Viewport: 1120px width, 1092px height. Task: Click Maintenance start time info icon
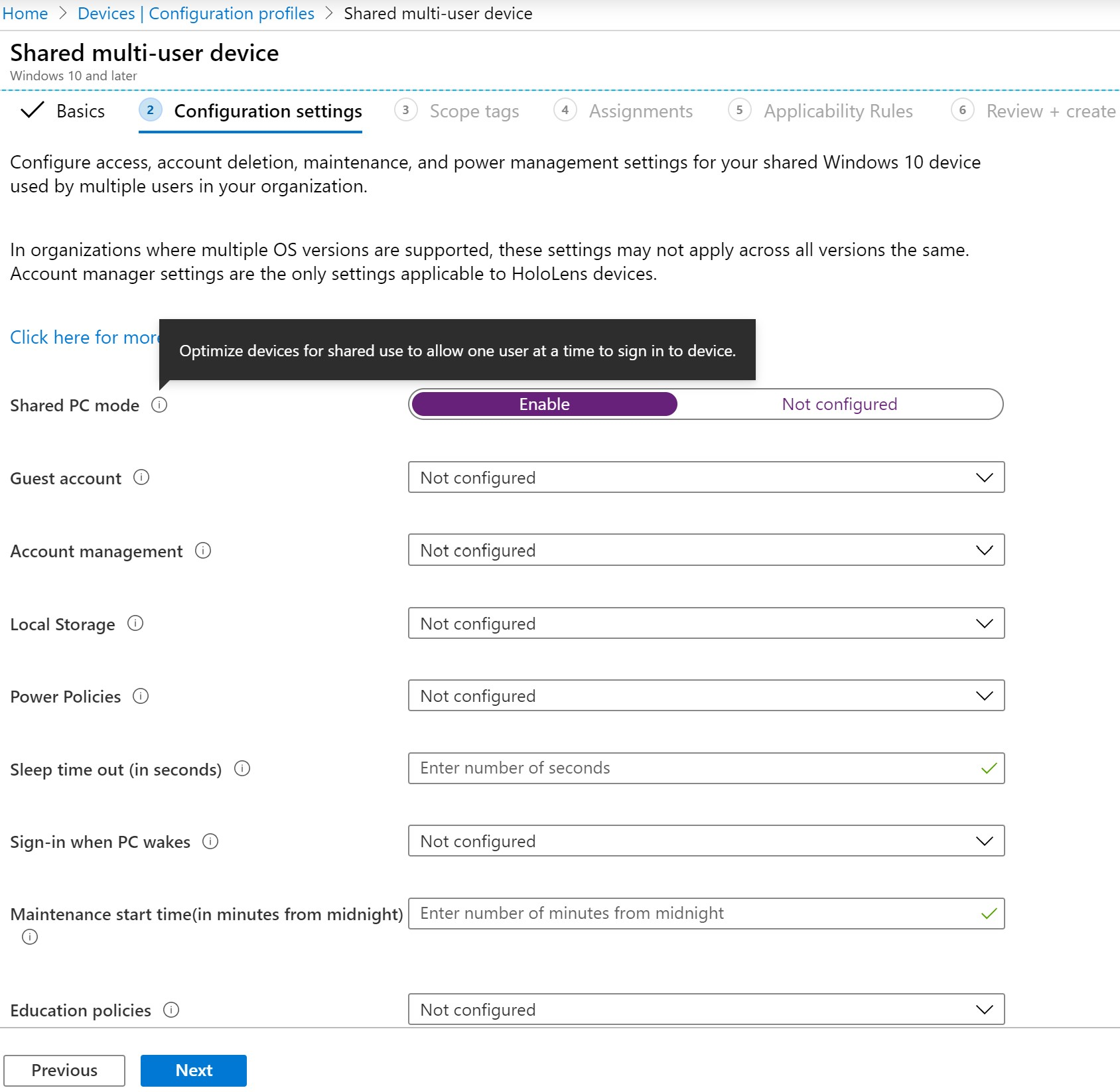tap(30, 937)
